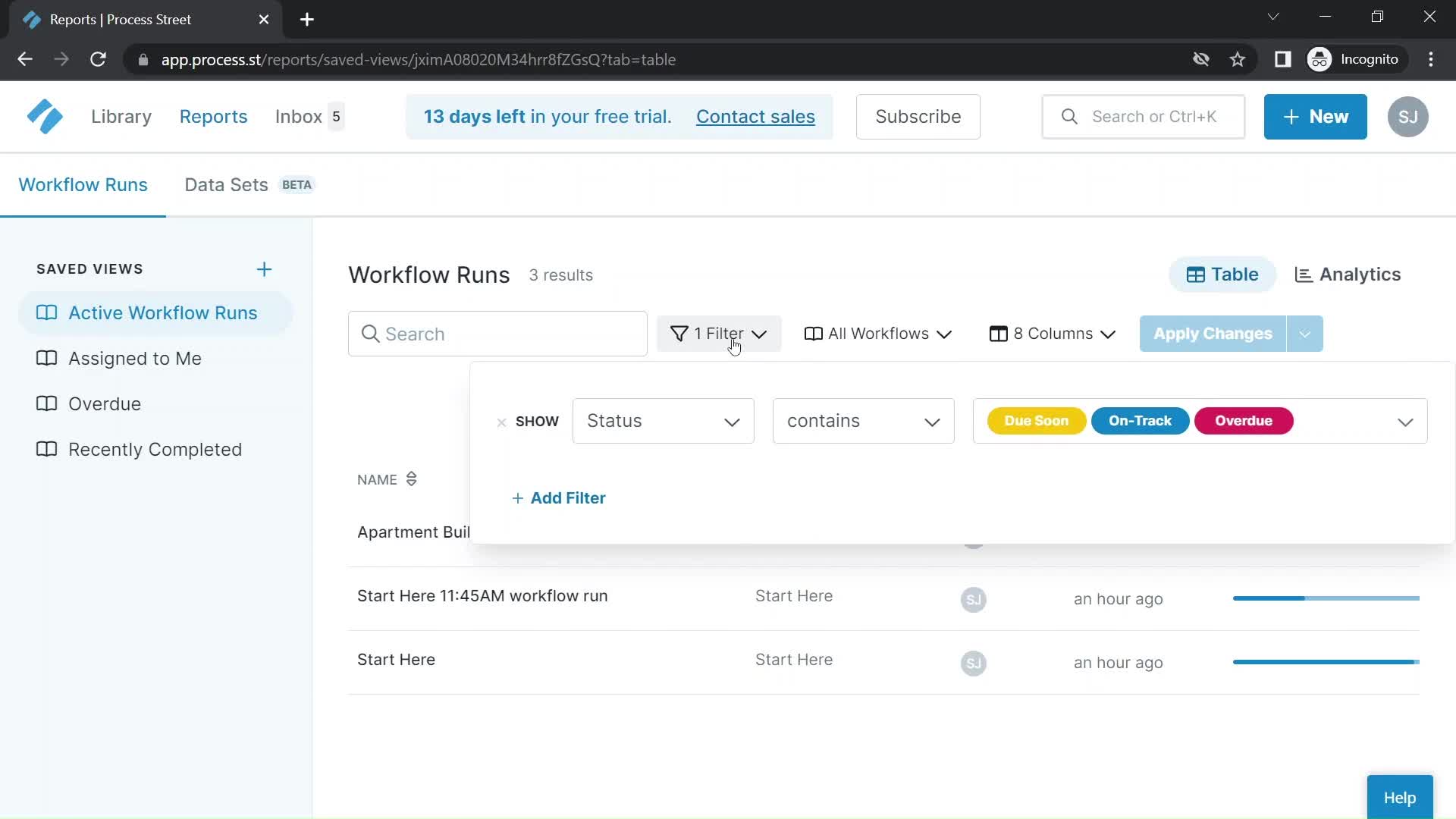Open the Help button

pyautogui.click(x=1399, y=797)
